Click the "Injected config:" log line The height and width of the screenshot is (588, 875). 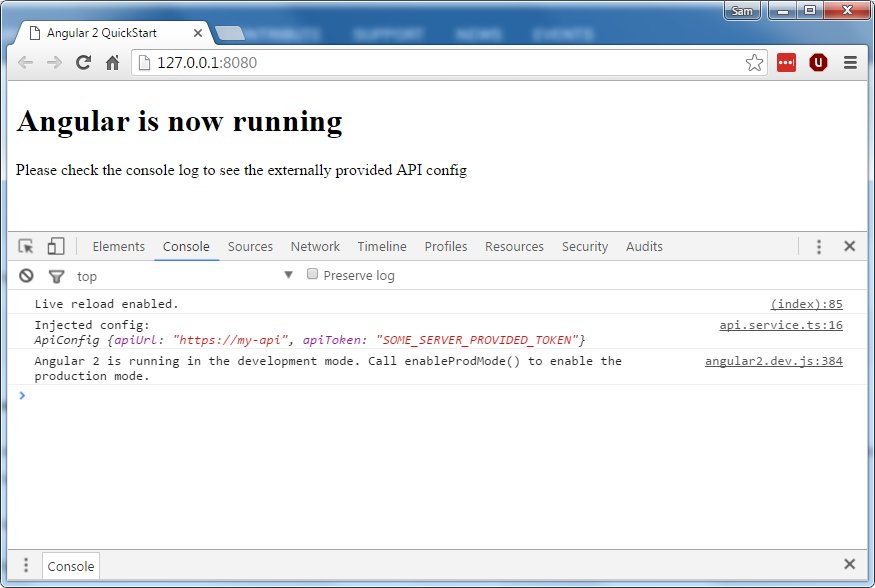tap(92, 325)
